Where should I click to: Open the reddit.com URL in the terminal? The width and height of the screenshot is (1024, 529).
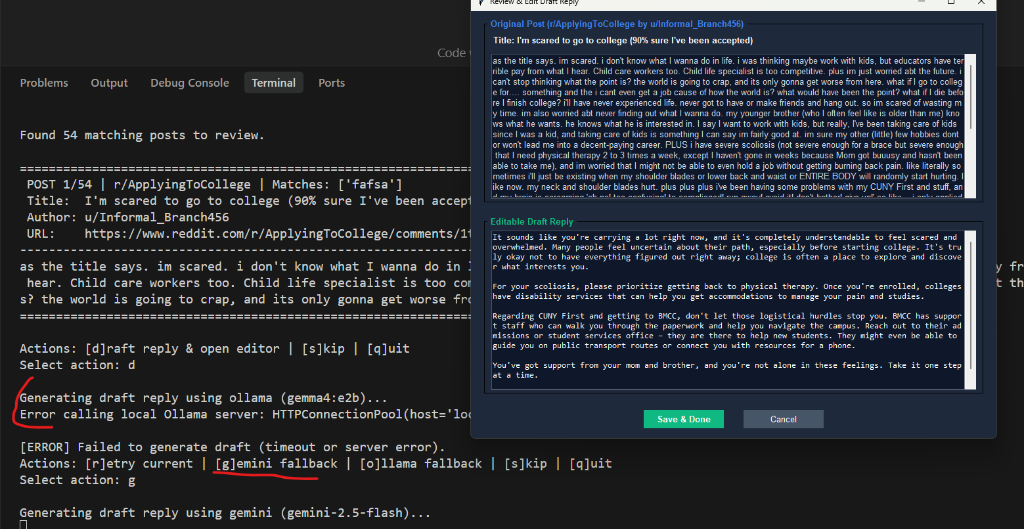coord(277,234)
